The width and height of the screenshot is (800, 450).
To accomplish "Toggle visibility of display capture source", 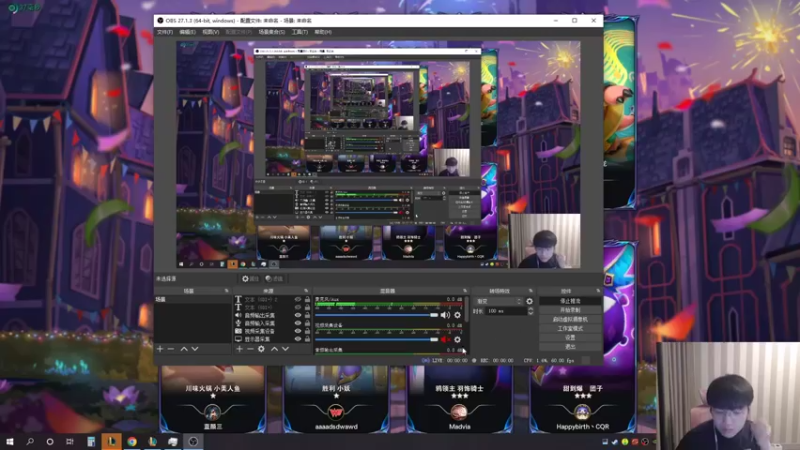I will click(x=298, y=339).
